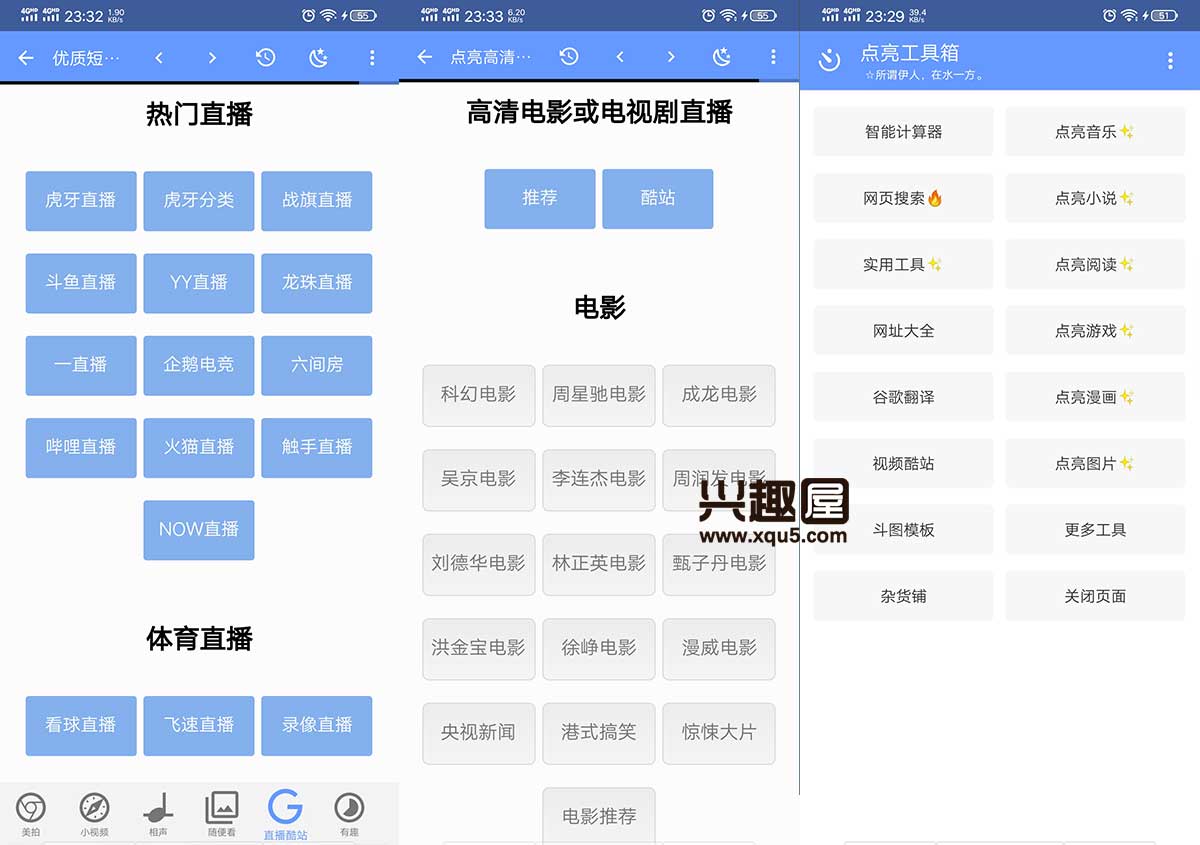Open 点亮音乐 tool
Viewport: 1200px width, 845px height.
coord(1095,132)
